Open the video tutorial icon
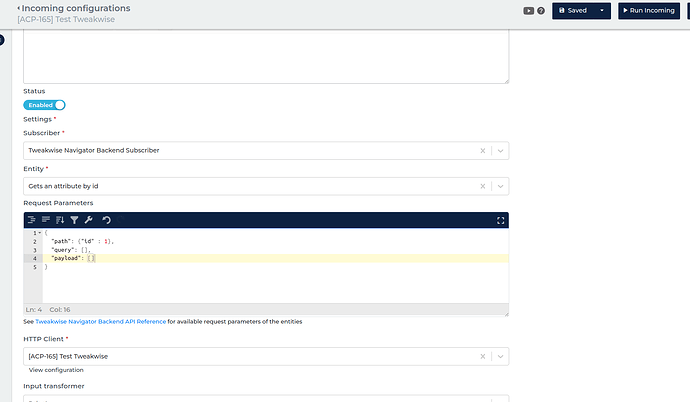 click(x=529, y=11)
